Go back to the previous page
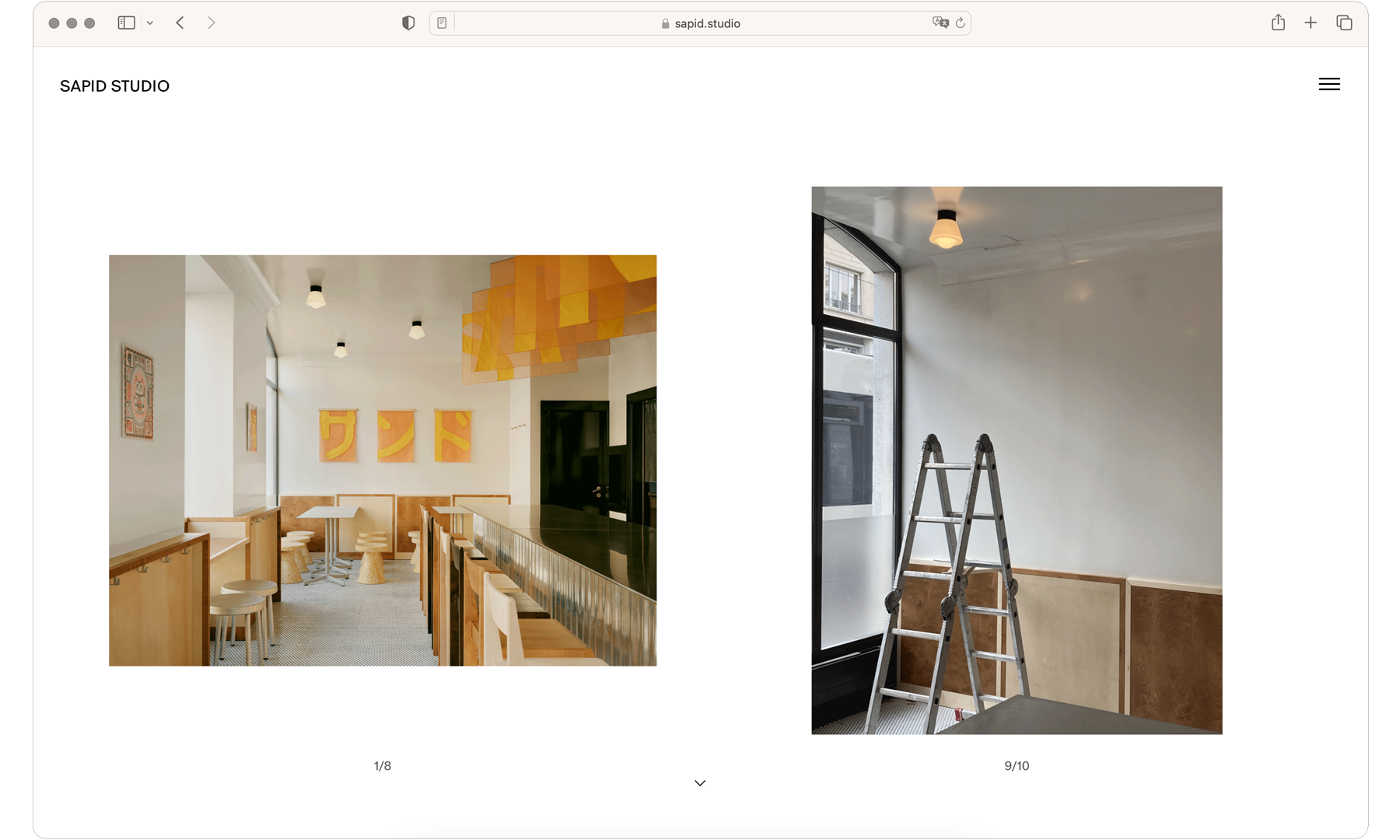Screen dimensions: 1400x840 (x=180, y=23)
